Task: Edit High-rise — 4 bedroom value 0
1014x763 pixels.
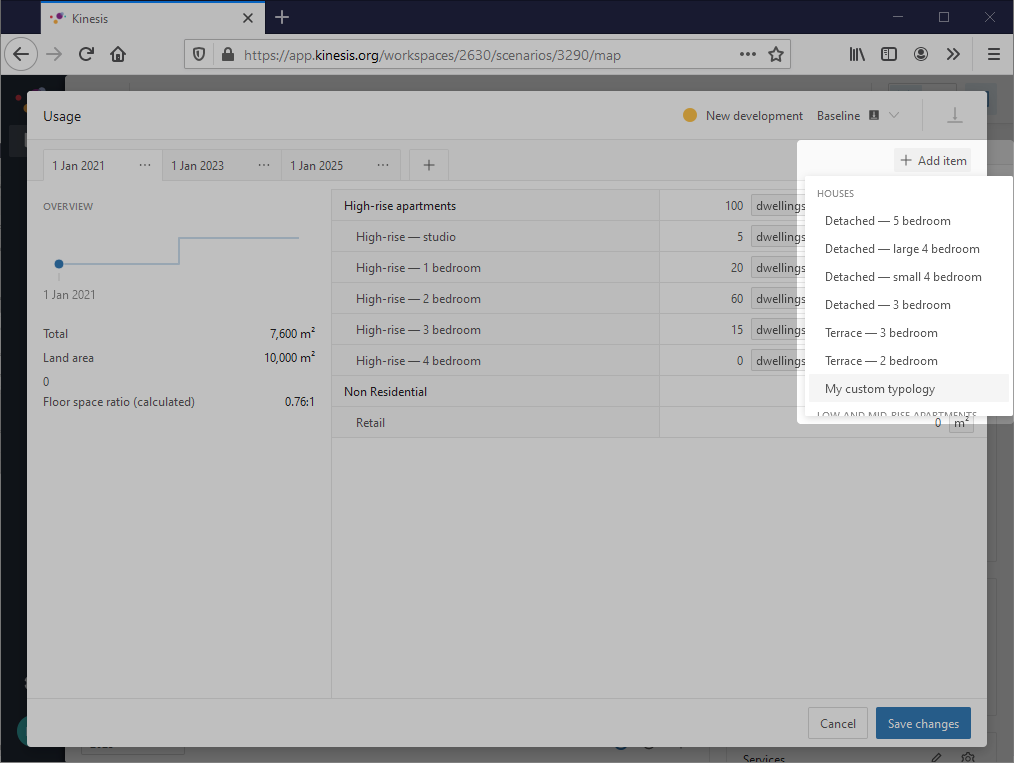Action: tap(740, 361)
